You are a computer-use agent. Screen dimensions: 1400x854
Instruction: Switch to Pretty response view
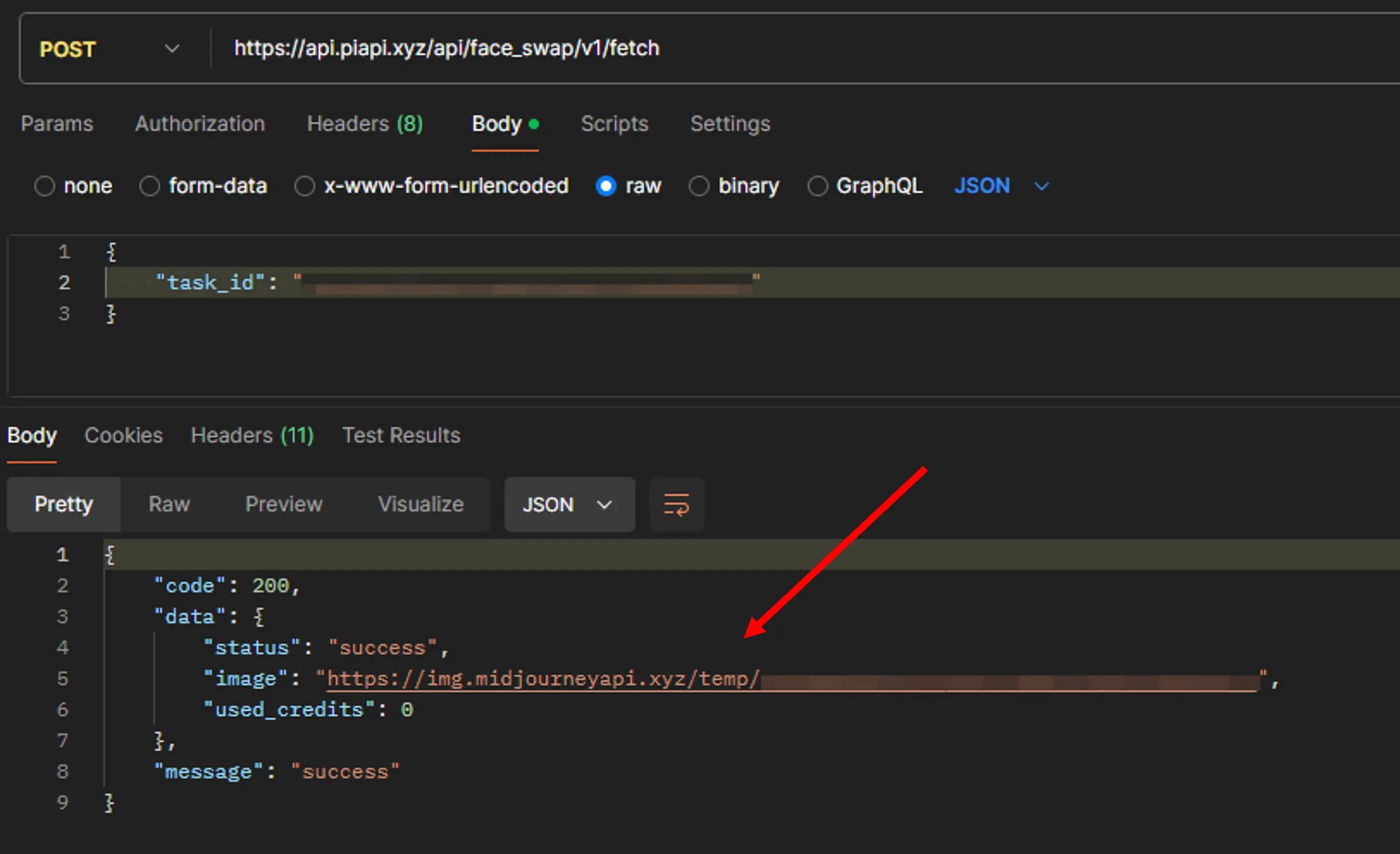[x=64, y=504]
